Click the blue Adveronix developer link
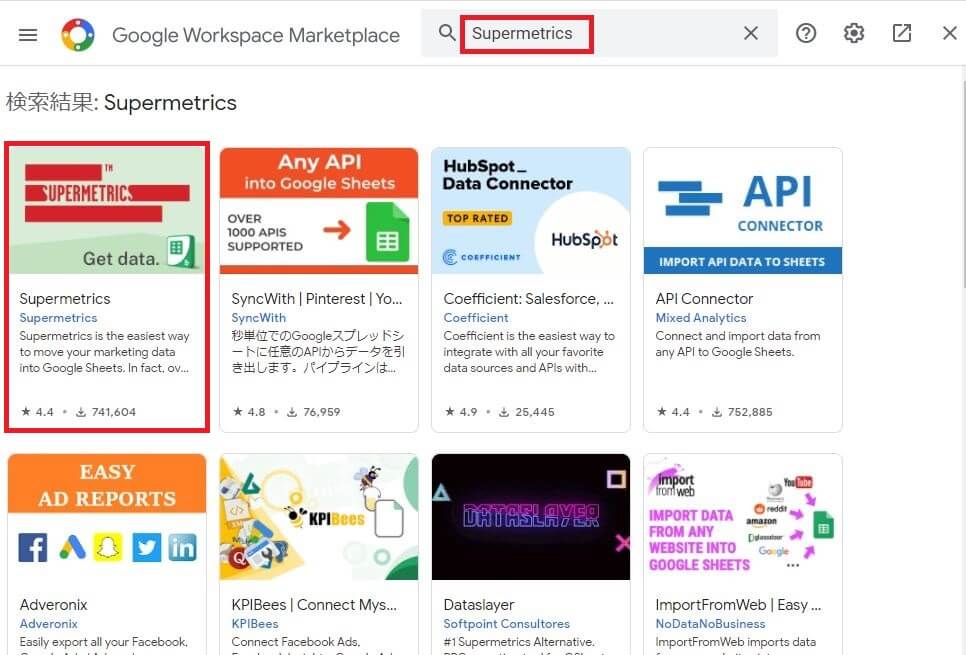The width and height of the screenshot is (966, 655). 48,624
